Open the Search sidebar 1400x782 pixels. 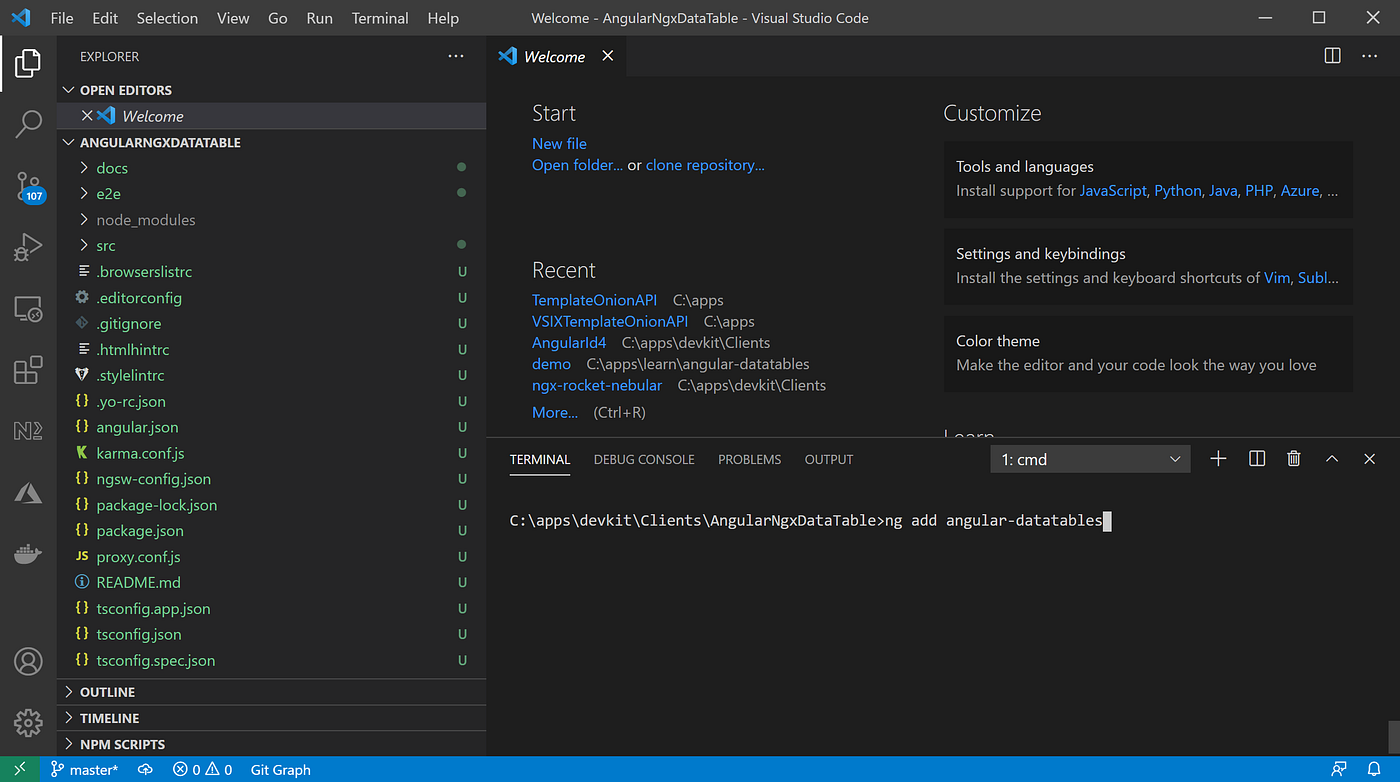[28, 124]
